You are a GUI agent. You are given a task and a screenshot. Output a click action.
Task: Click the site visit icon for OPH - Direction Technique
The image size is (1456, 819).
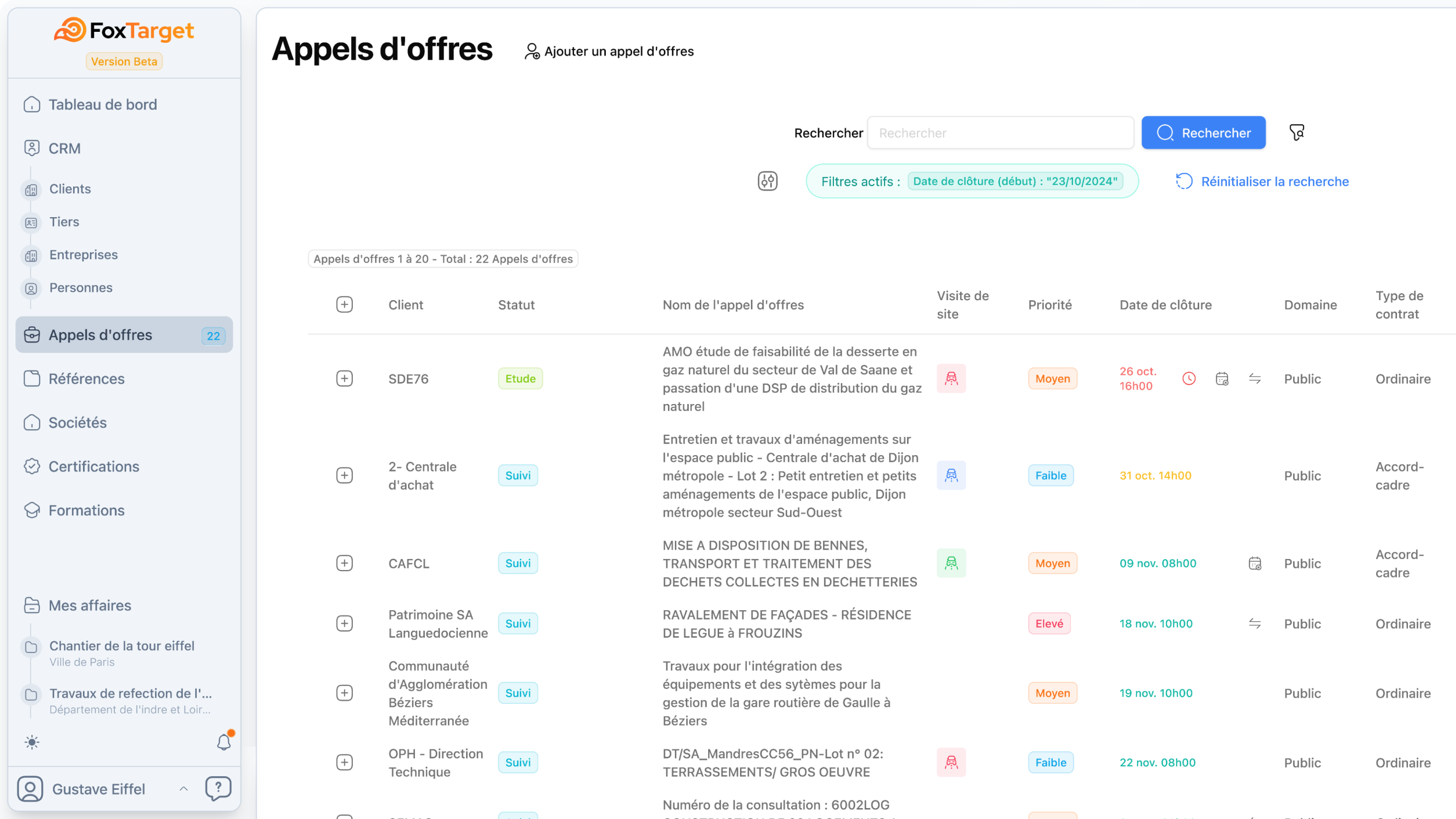tap(951, 762)
